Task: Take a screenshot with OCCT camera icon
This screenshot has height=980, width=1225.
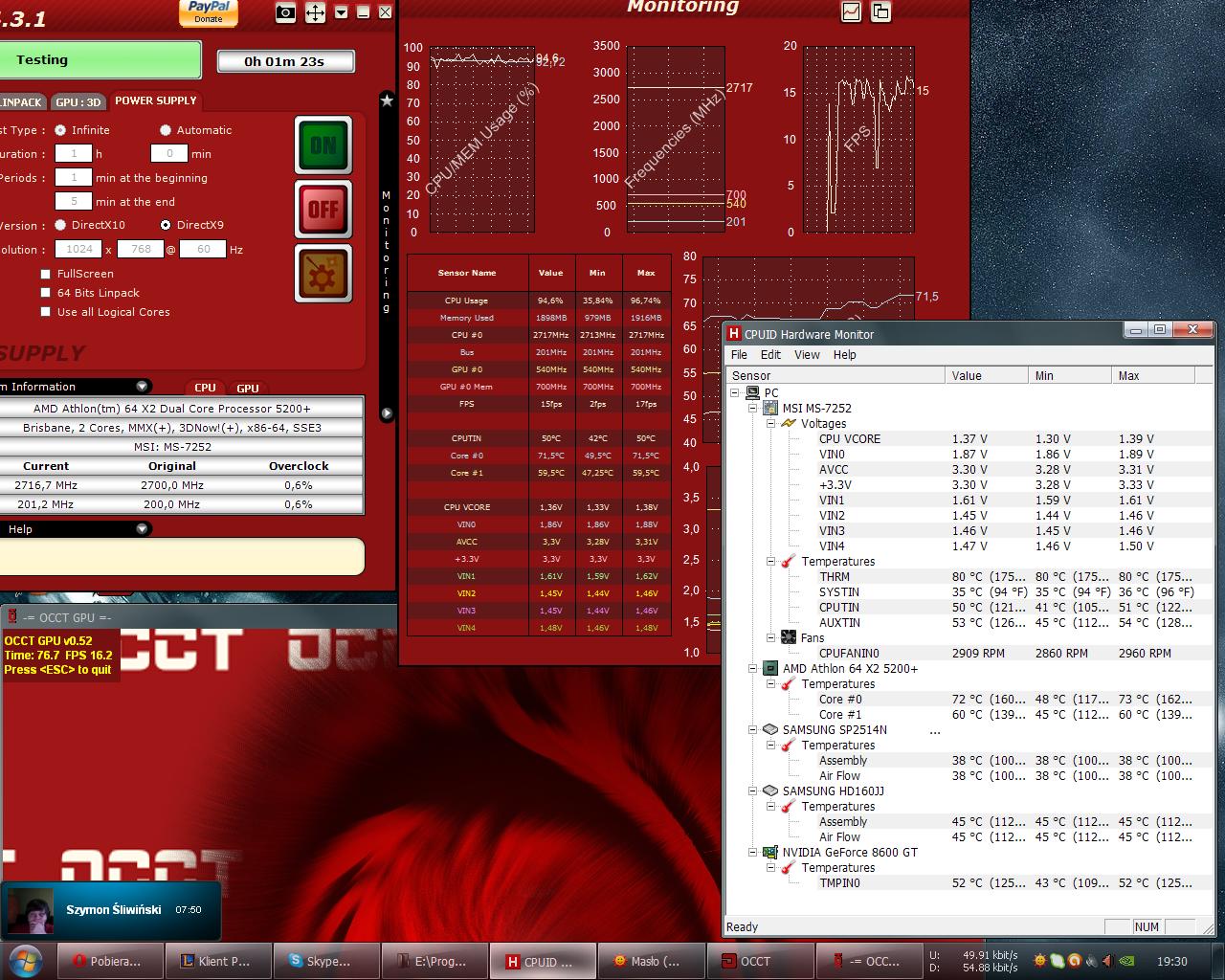Action: (285, 12)
